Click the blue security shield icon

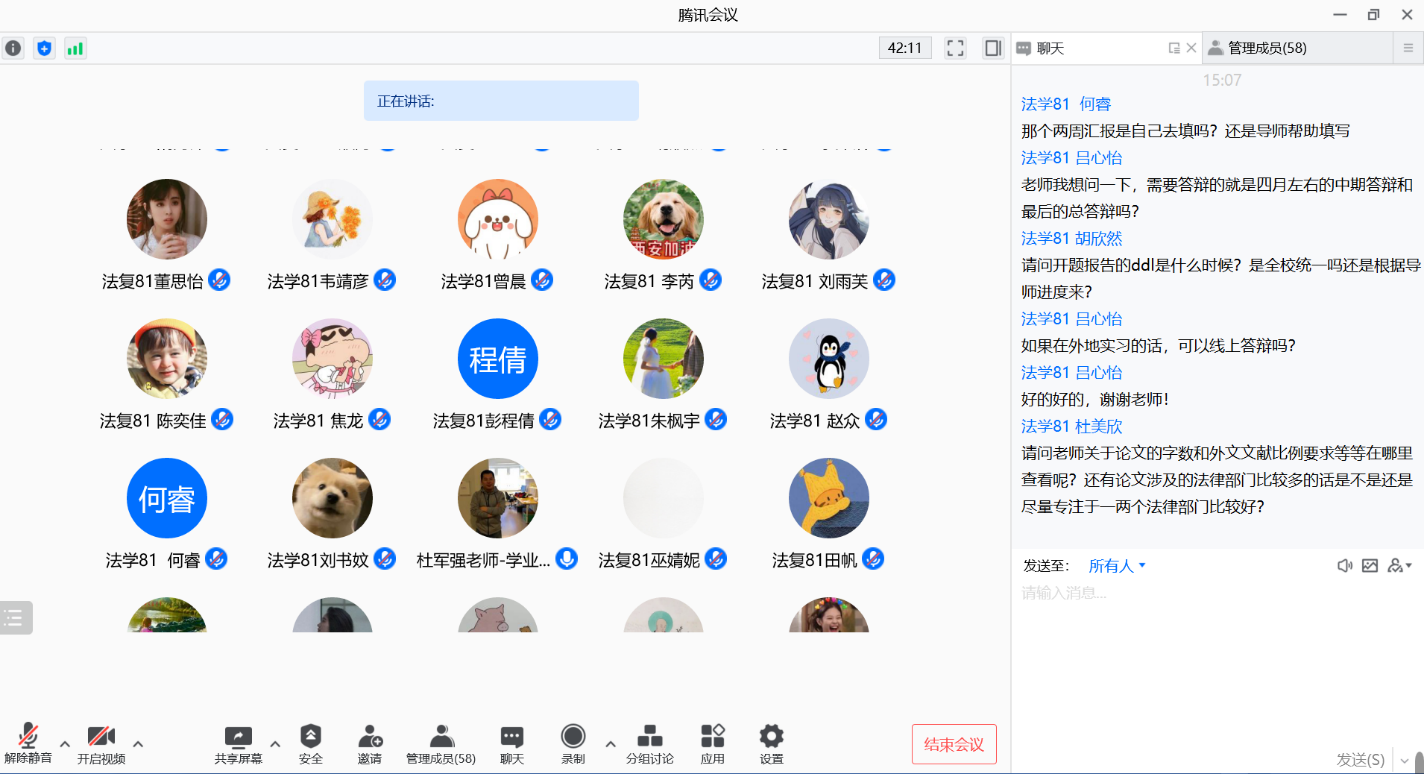click(x=44, y=48)
